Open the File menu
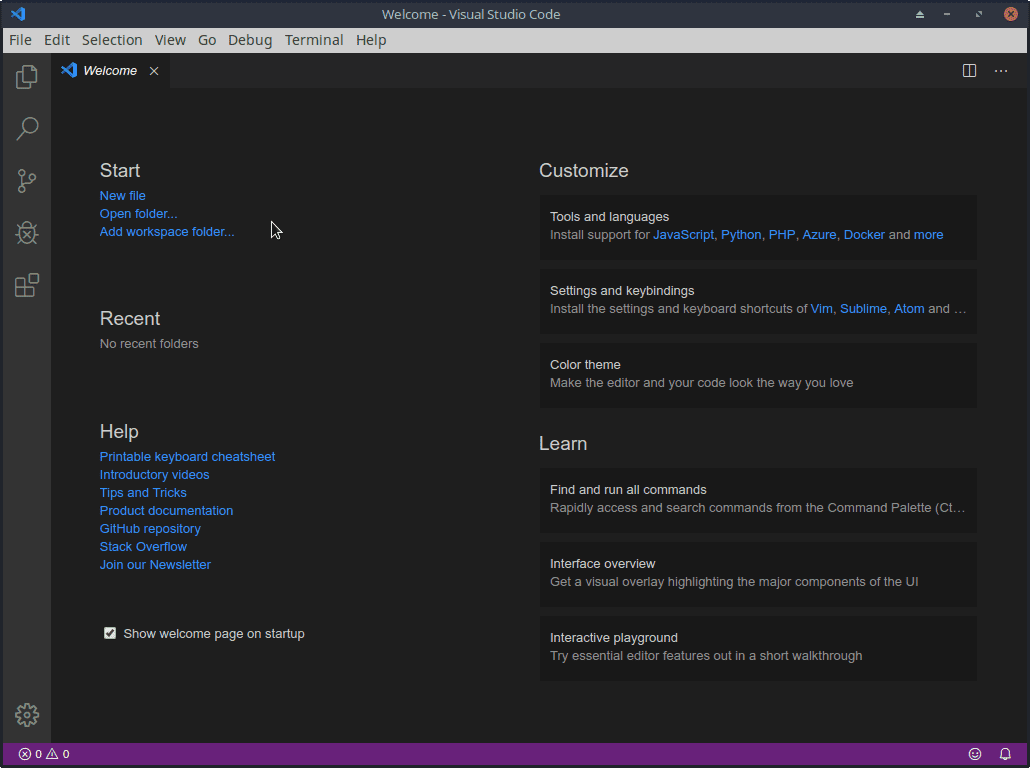Viewport: 1030px width, 768px height. point(20,40)
